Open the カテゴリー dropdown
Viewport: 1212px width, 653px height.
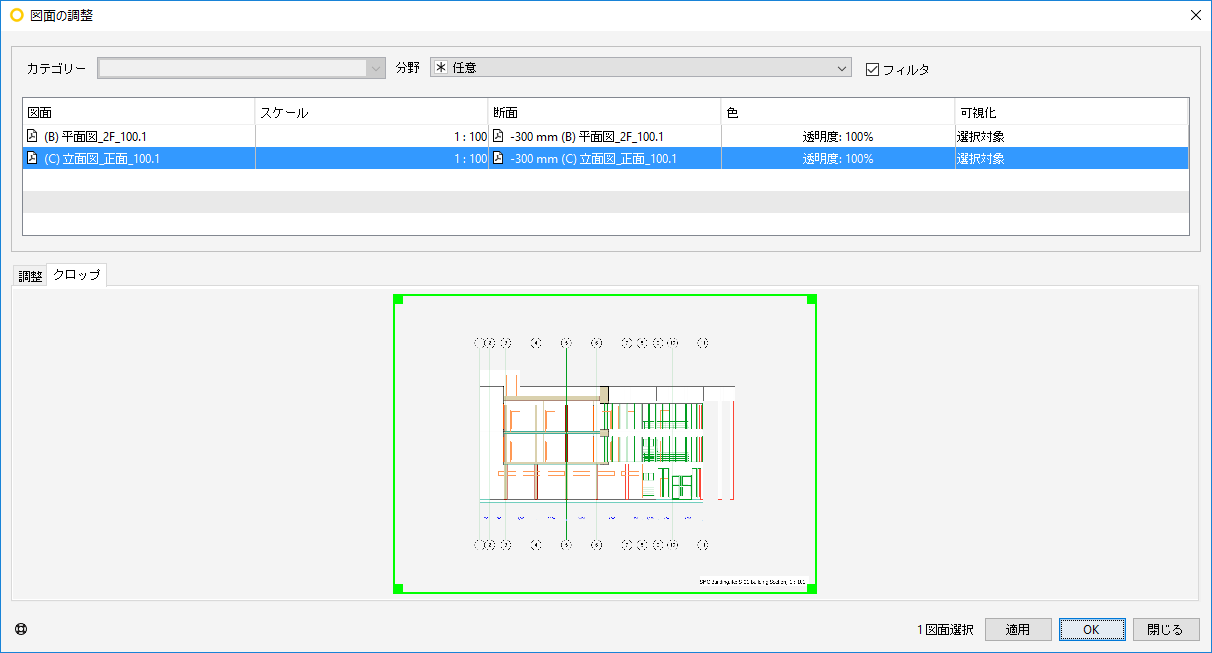click(x=241, y=68)
